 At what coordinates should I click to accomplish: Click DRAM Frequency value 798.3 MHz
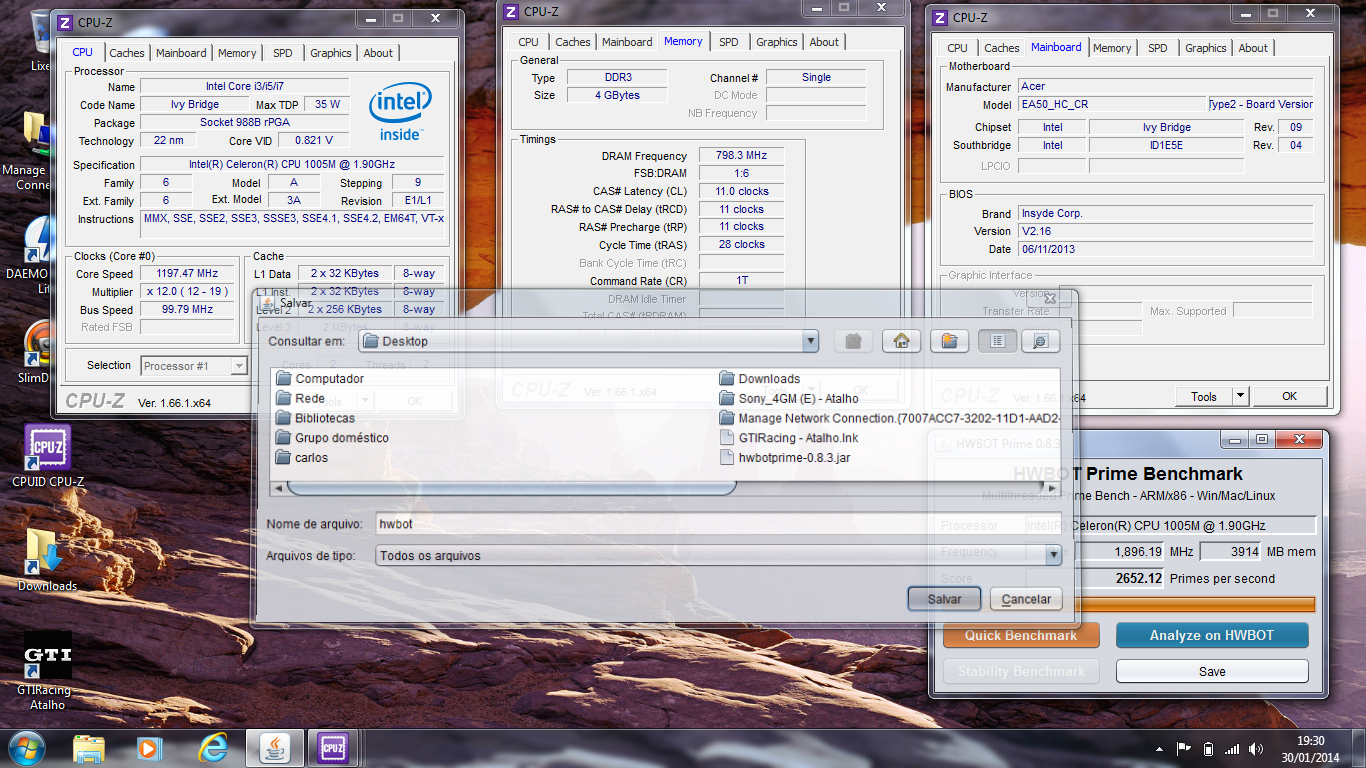[741, 156]
